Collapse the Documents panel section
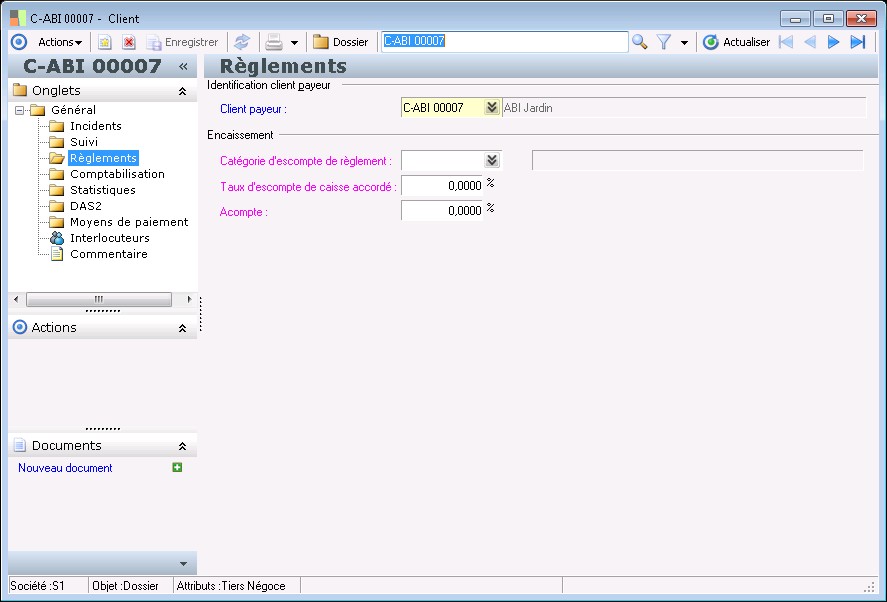Screen dimensions: 887x602 pyautogui.click(x=182, y=446)
